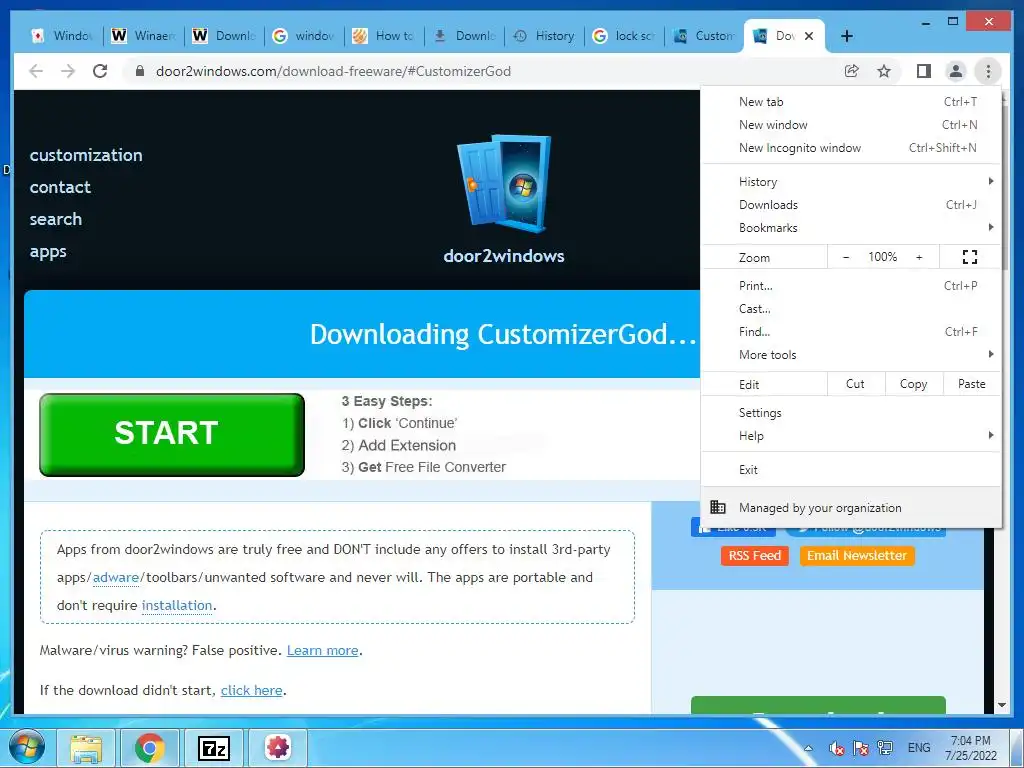Click the adware link
1024x768 pixels.
tap(116, 577)
